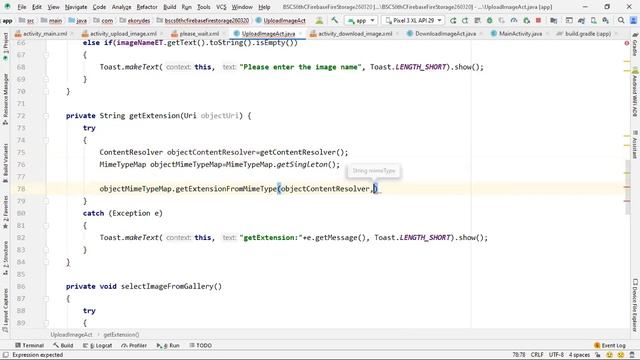
Task: Open the Logcat tool window
Action: coord(97,345)
